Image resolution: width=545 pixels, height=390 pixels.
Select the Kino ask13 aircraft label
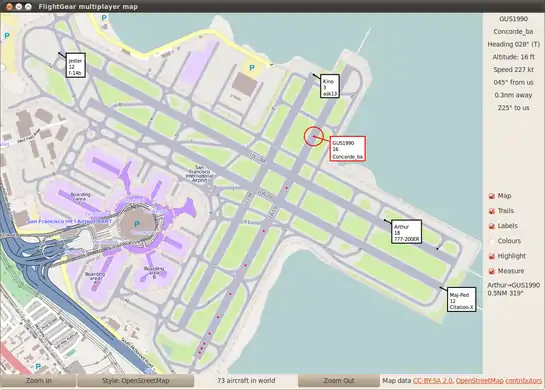click(330, 86)
